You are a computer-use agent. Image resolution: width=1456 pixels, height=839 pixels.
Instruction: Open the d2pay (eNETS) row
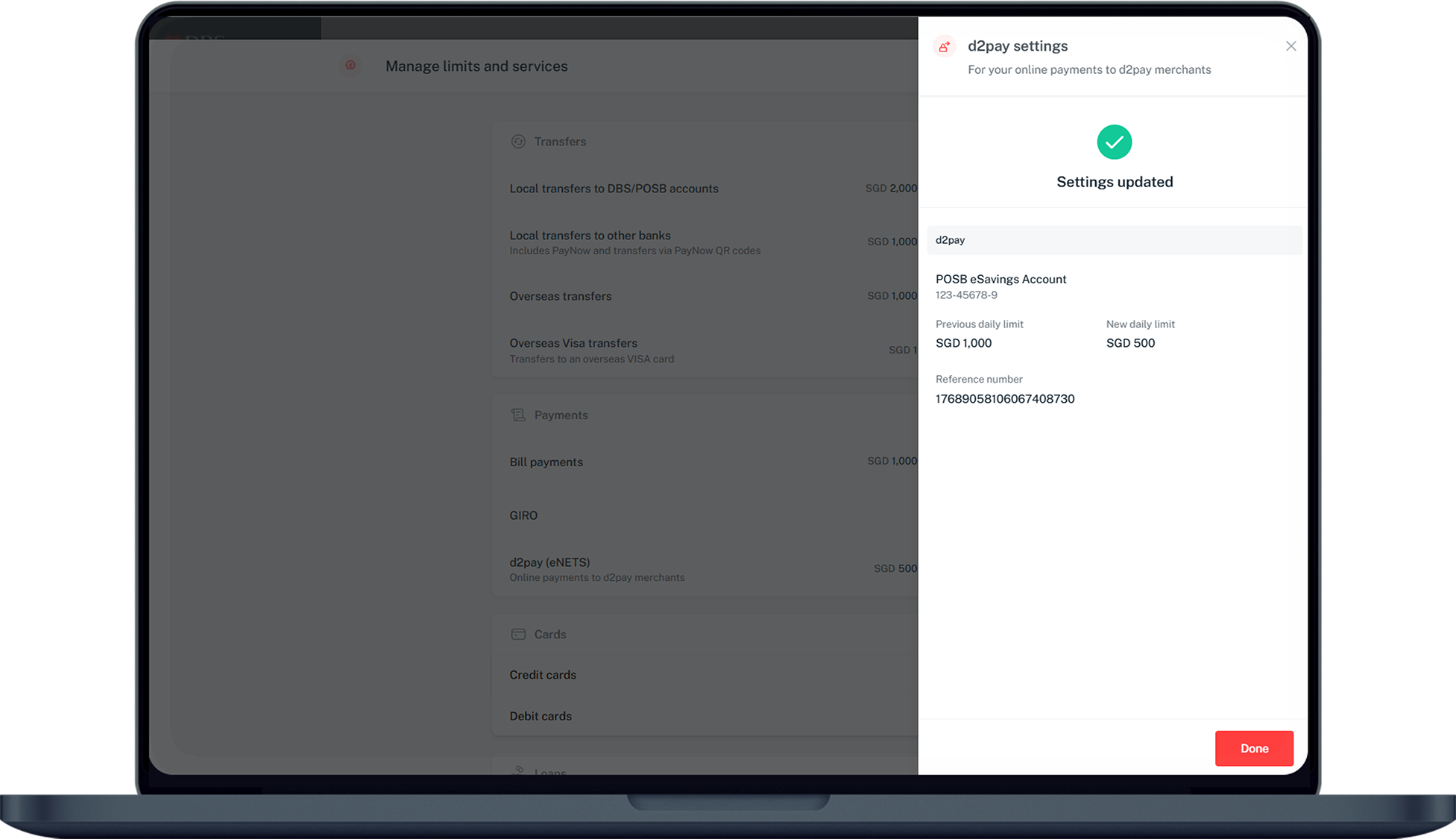click(x=549, y=563)
